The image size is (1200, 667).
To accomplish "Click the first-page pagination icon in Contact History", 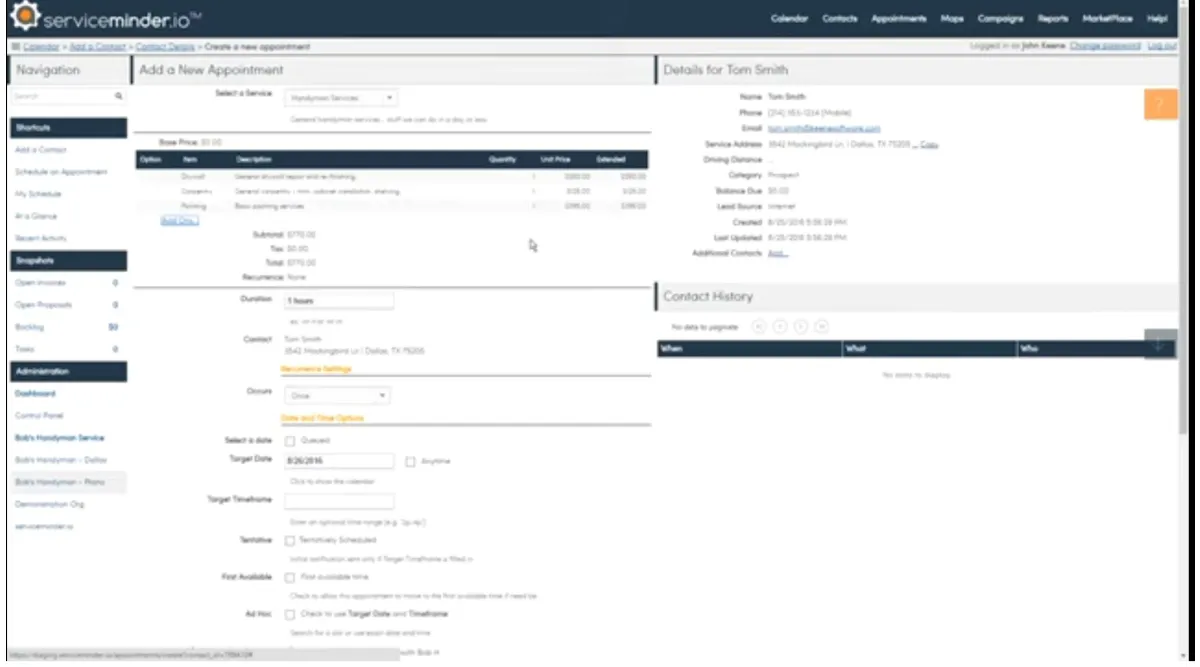I will [x=759, y=326].
